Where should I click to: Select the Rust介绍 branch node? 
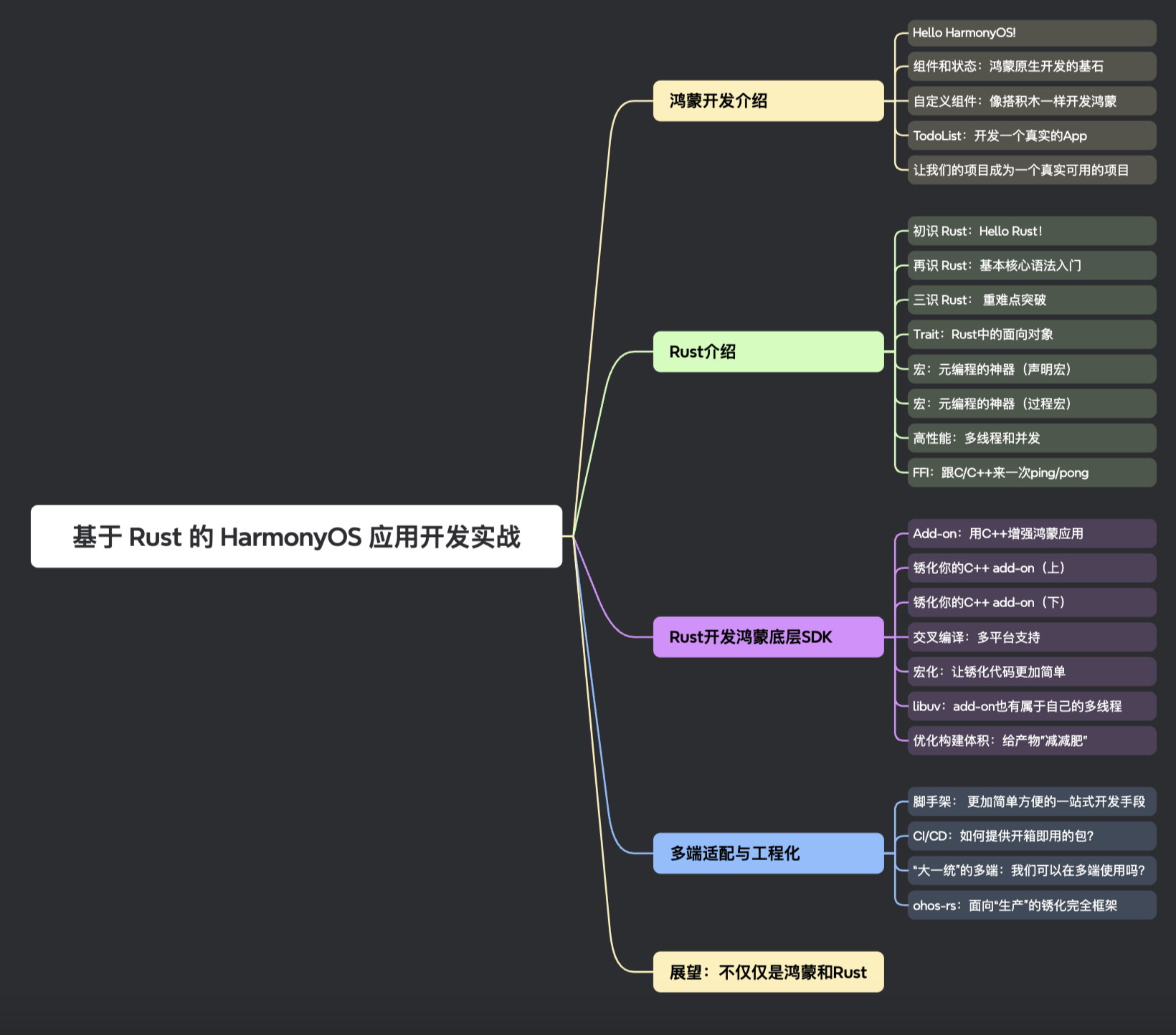click(768, 352)
